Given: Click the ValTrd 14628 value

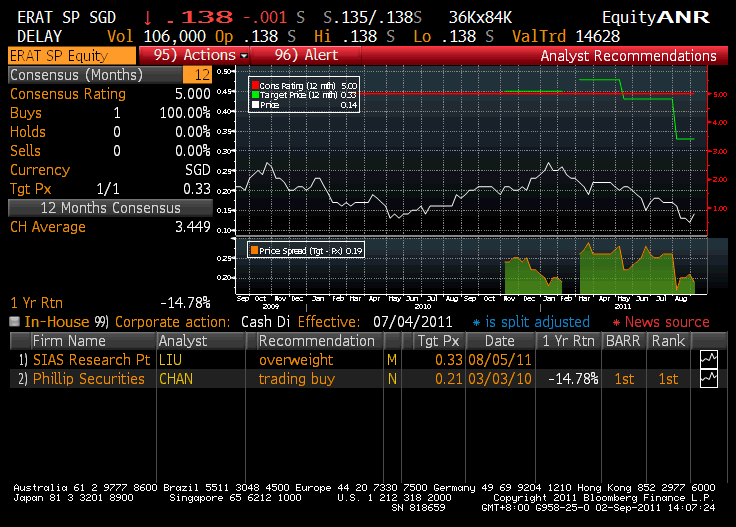Looking at the screenshot, I should pyautogui.click(x=598, y=36).
